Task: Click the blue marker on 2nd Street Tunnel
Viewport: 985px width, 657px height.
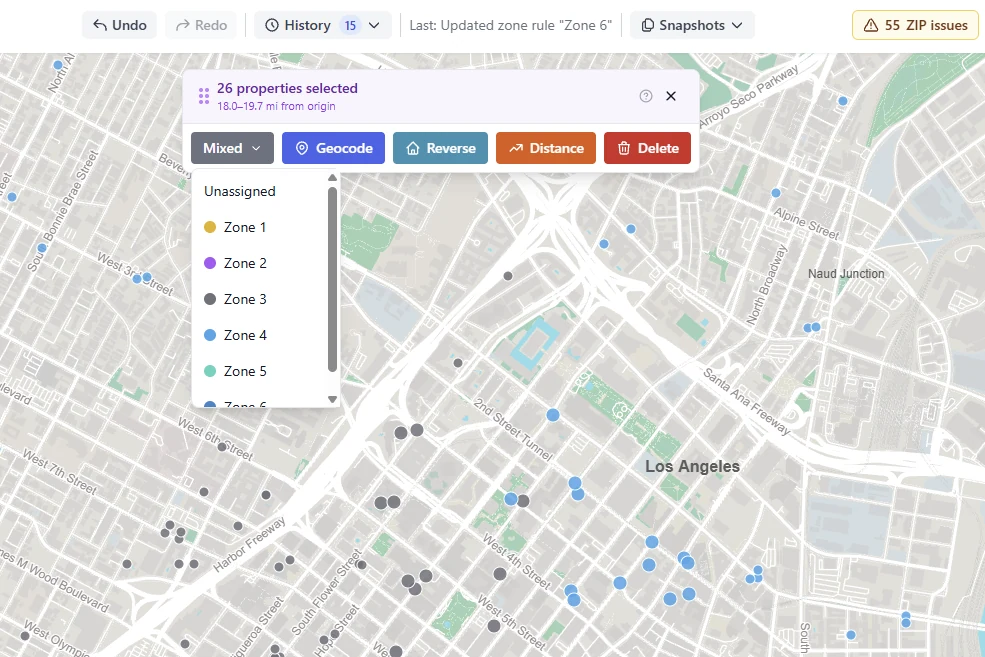Action: pyautogui.click(x=553, y=415)
